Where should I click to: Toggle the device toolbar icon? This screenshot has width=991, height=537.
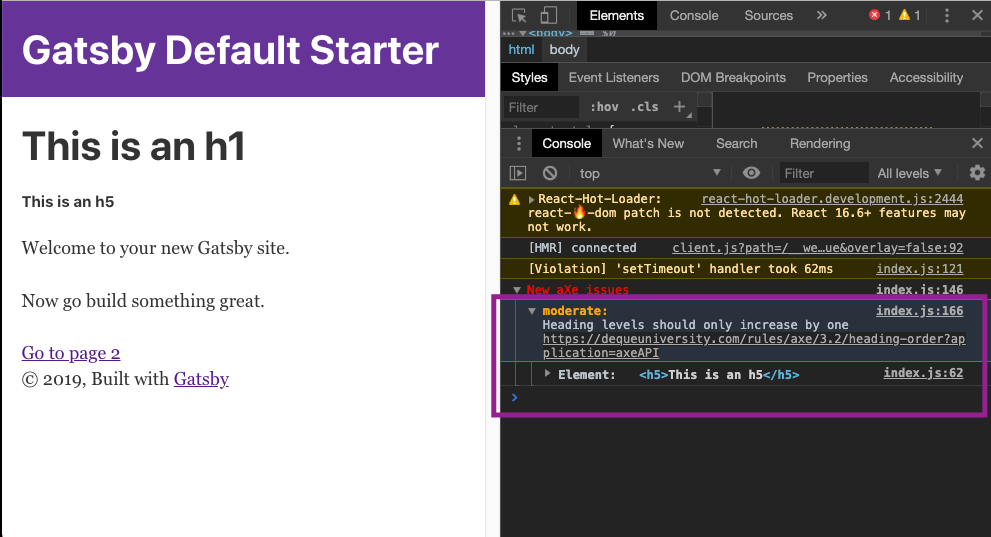pos(549,15)
